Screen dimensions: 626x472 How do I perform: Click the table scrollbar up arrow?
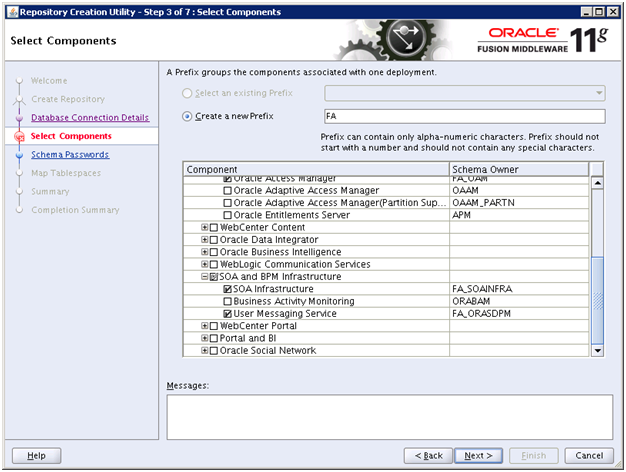[x=597, y=183]
